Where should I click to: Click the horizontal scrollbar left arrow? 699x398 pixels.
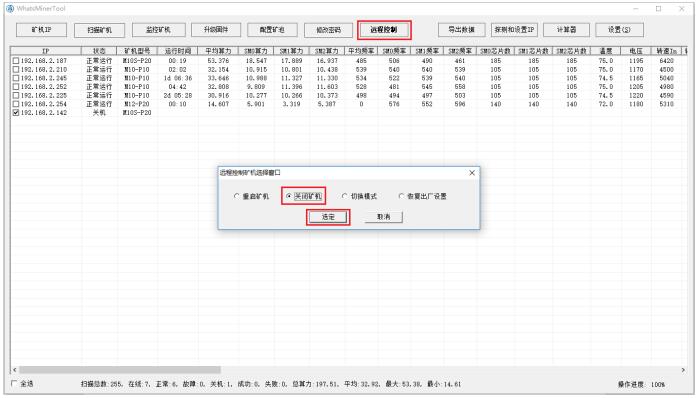[15, 370]
